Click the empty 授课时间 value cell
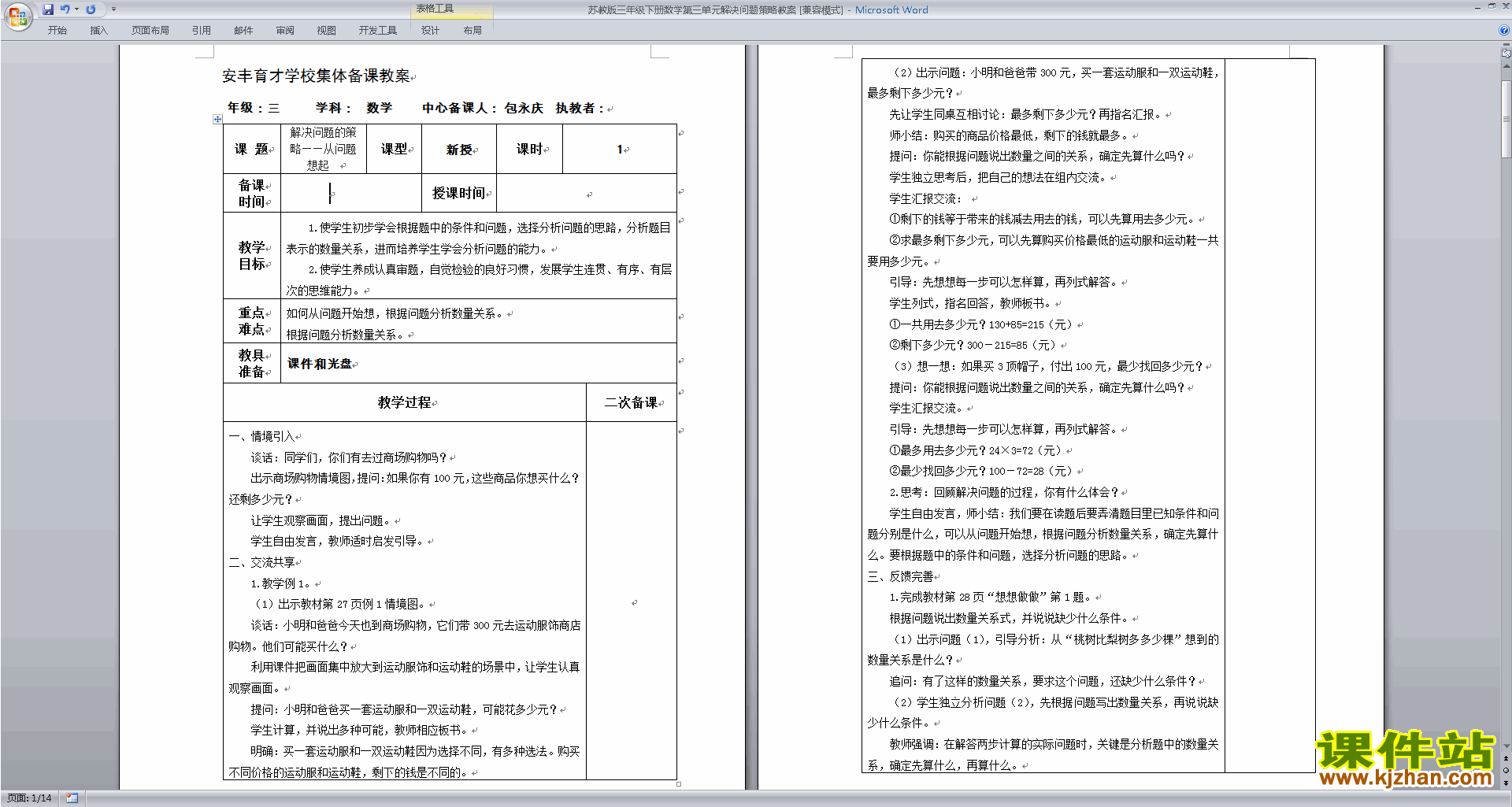1512x807 pixels. 587,193
